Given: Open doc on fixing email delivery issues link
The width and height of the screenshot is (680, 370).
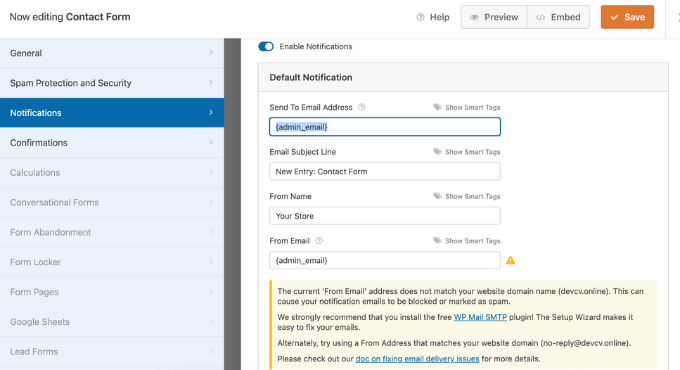Looking at the screenshot, I should (x=417, y=359).
